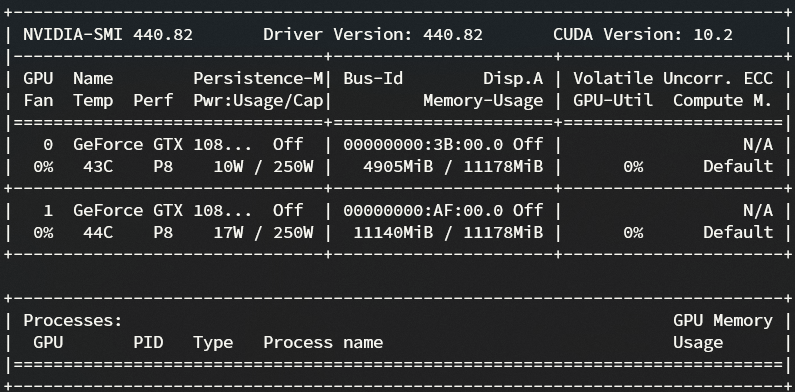Image resolution: width=795 pixels, height=392 pixels.
Task: Select the PID column header
Action: click(x=148, y=342)
